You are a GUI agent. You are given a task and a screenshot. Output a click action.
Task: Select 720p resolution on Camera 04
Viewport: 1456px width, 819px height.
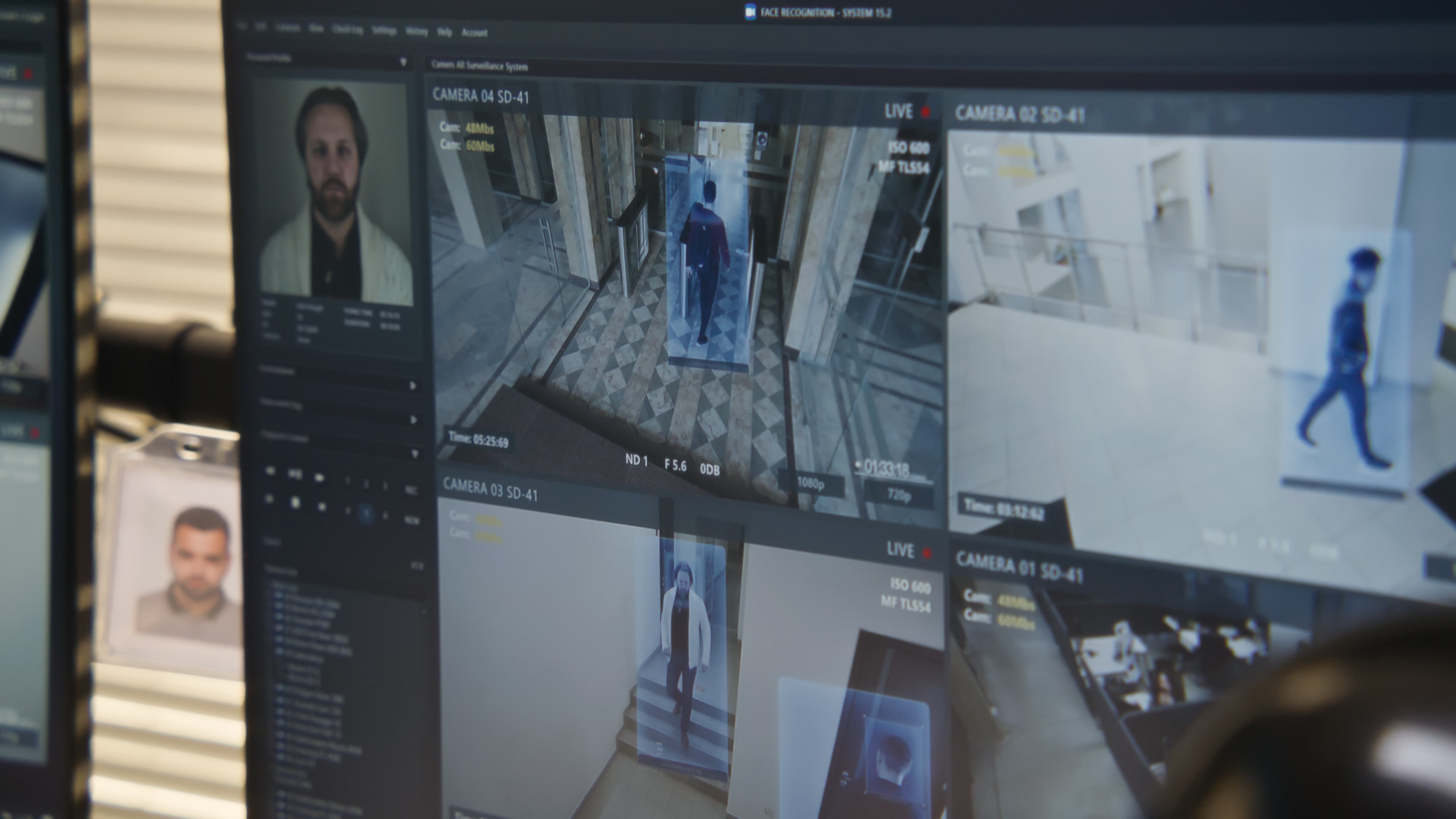coord(899,495)
